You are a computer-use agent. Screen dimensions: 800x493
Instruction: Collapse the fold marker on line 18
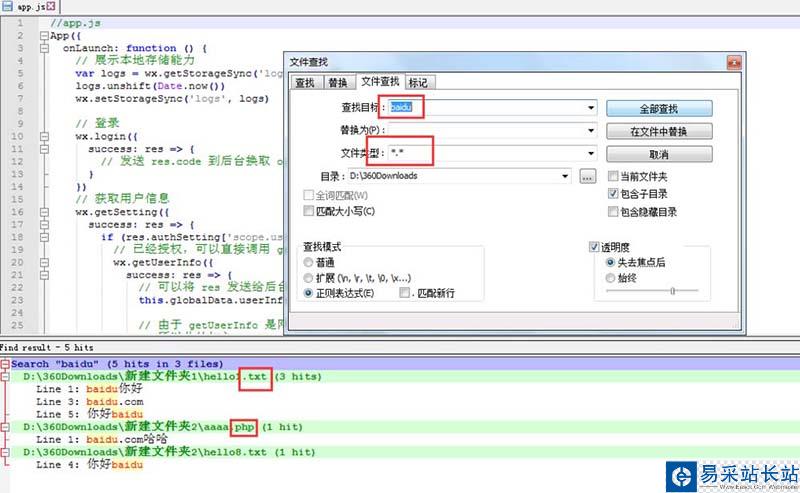(x=44, y=237)
